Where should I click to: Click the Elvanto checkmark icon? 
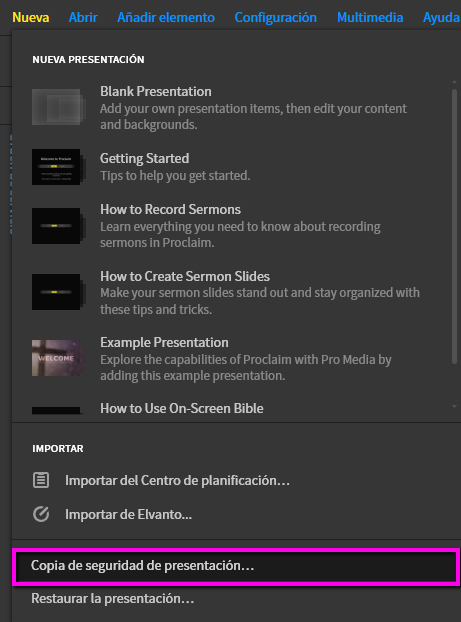[x=41, y=514]
